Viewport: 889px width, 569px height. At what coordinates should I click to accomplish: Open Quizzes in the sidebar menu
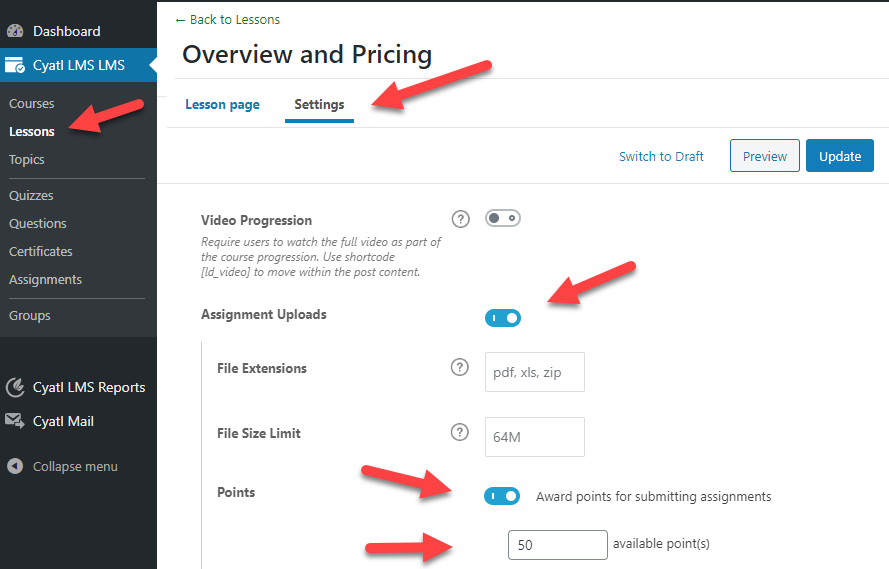[x=31, y=196]
